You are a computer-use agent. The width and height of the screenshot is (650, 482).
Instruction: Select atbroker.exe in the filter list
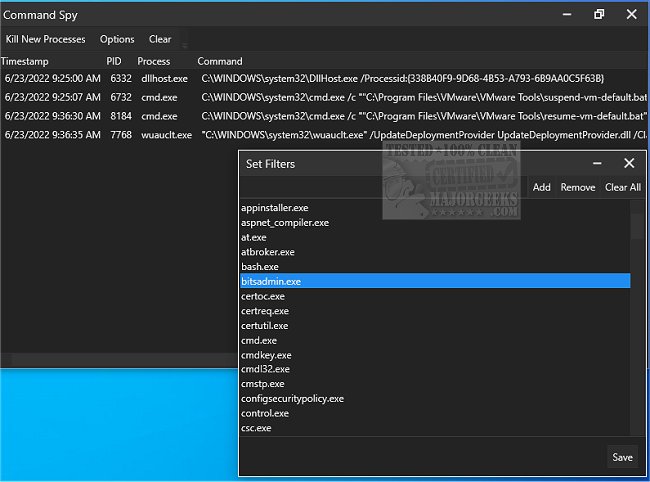coord(435,252)
